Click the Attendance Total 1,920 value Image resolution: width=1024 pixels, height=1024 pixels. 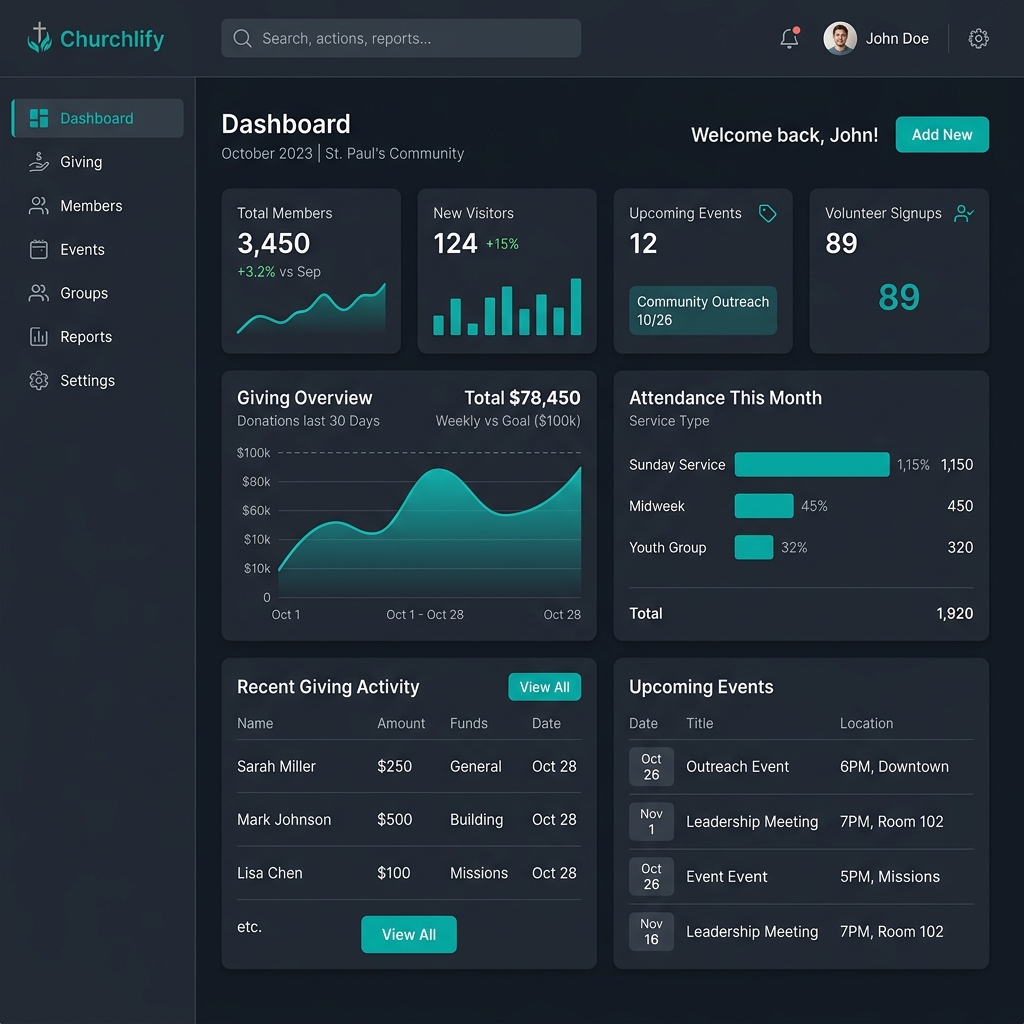pyautogui.click(x=955, y=613)
